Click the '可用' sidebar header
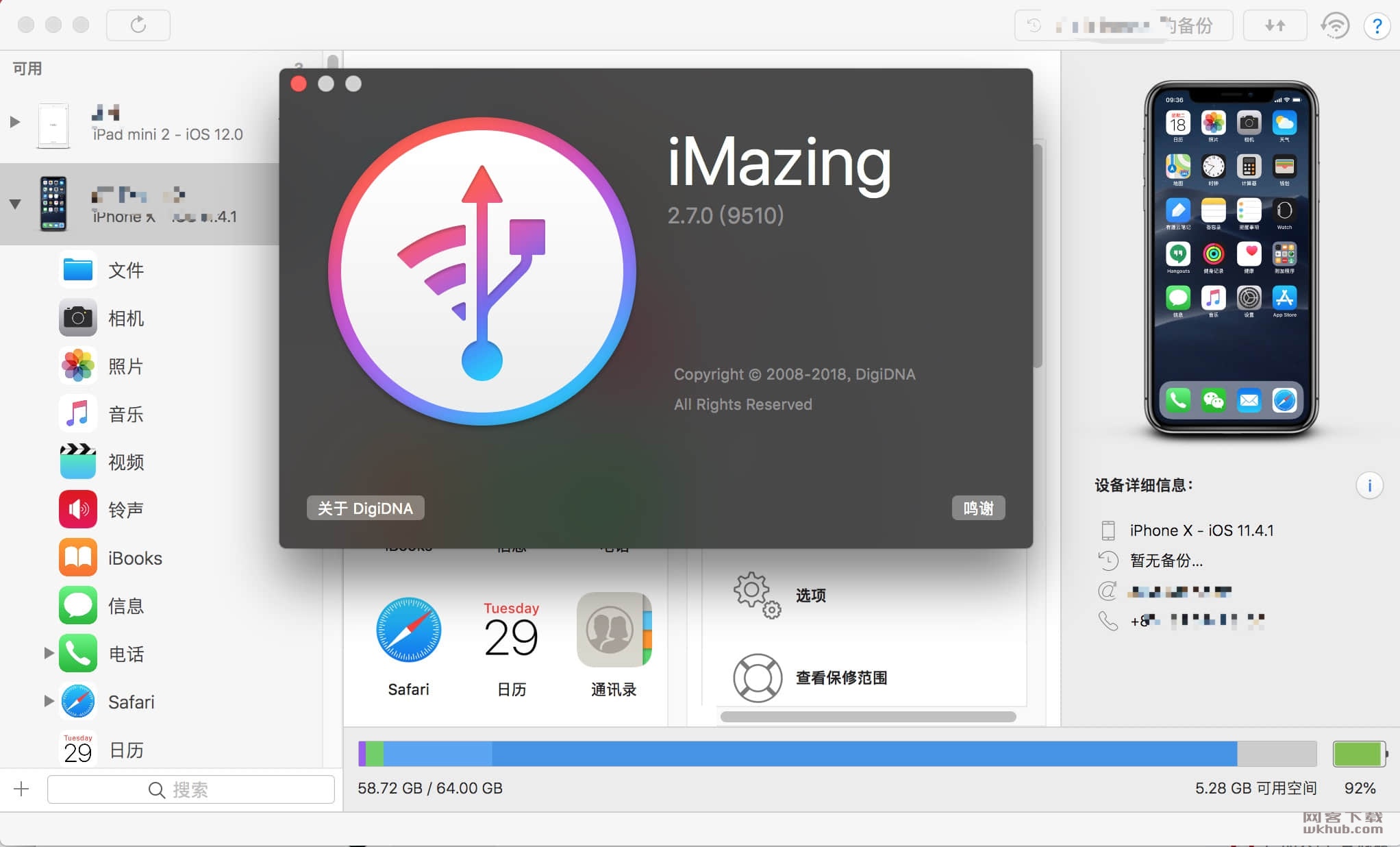Image resolution: width=1400 pixels, height=847 pixels. pos(27,69)
